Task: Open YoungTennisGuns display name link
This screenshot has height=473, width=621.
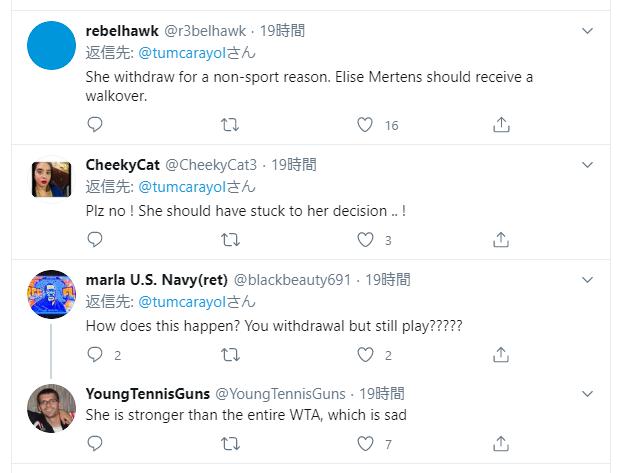Action: pyautogui.click(x=146, y=393)
